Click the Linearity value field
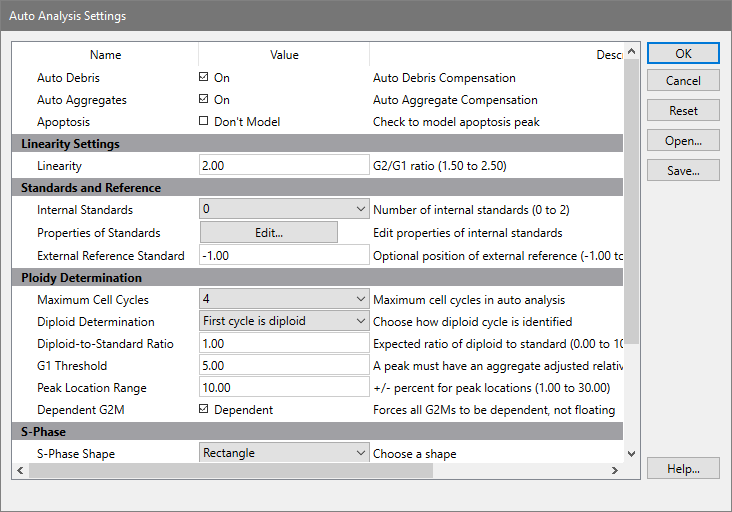This screenshot has height=512, width=732. click(284, 165)
